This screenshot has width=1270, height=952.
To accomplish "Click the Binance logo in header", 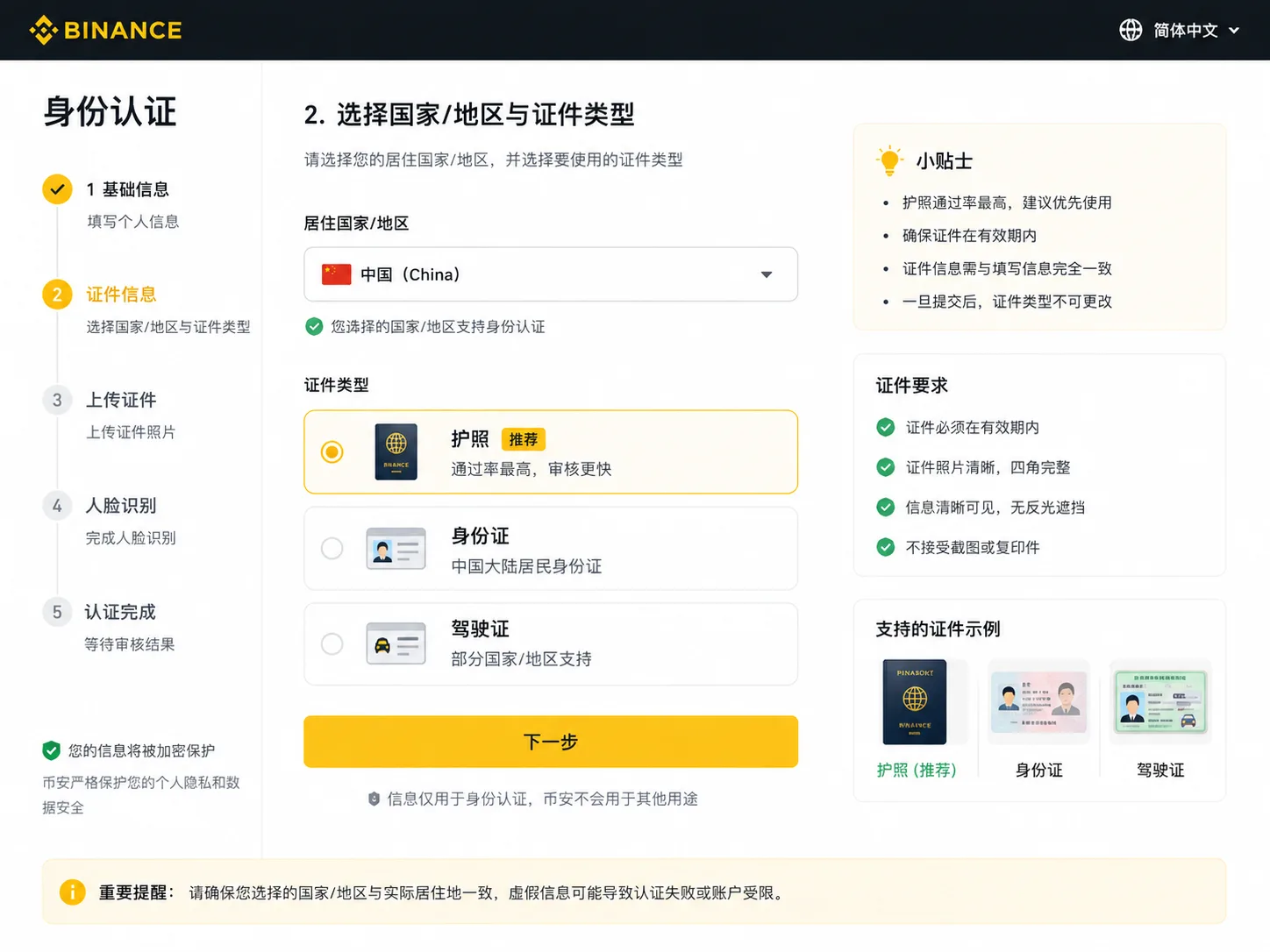I will (105, 30).
